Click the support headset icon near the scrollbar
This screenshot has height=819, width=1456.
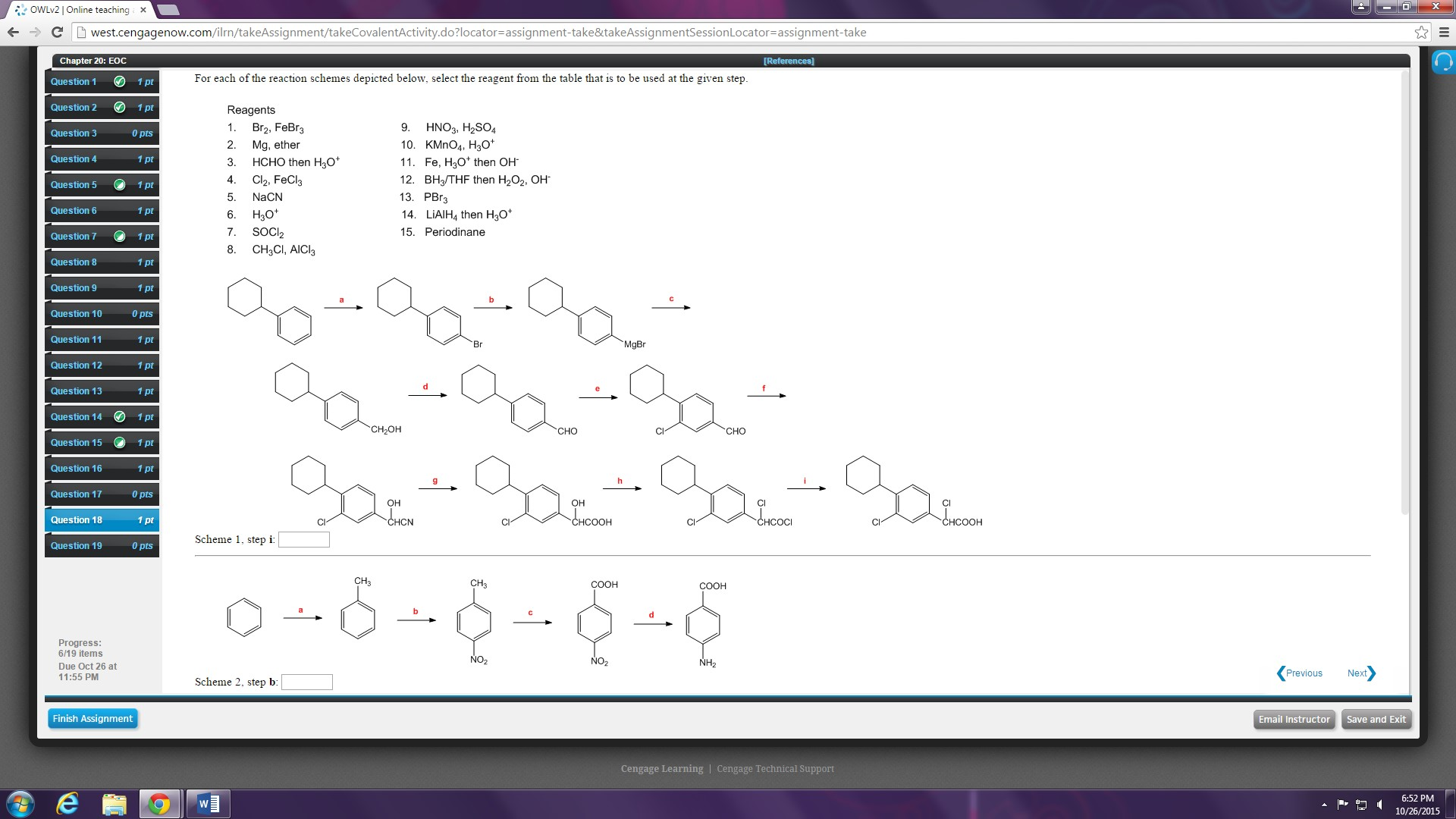(x=1443, y=61)
